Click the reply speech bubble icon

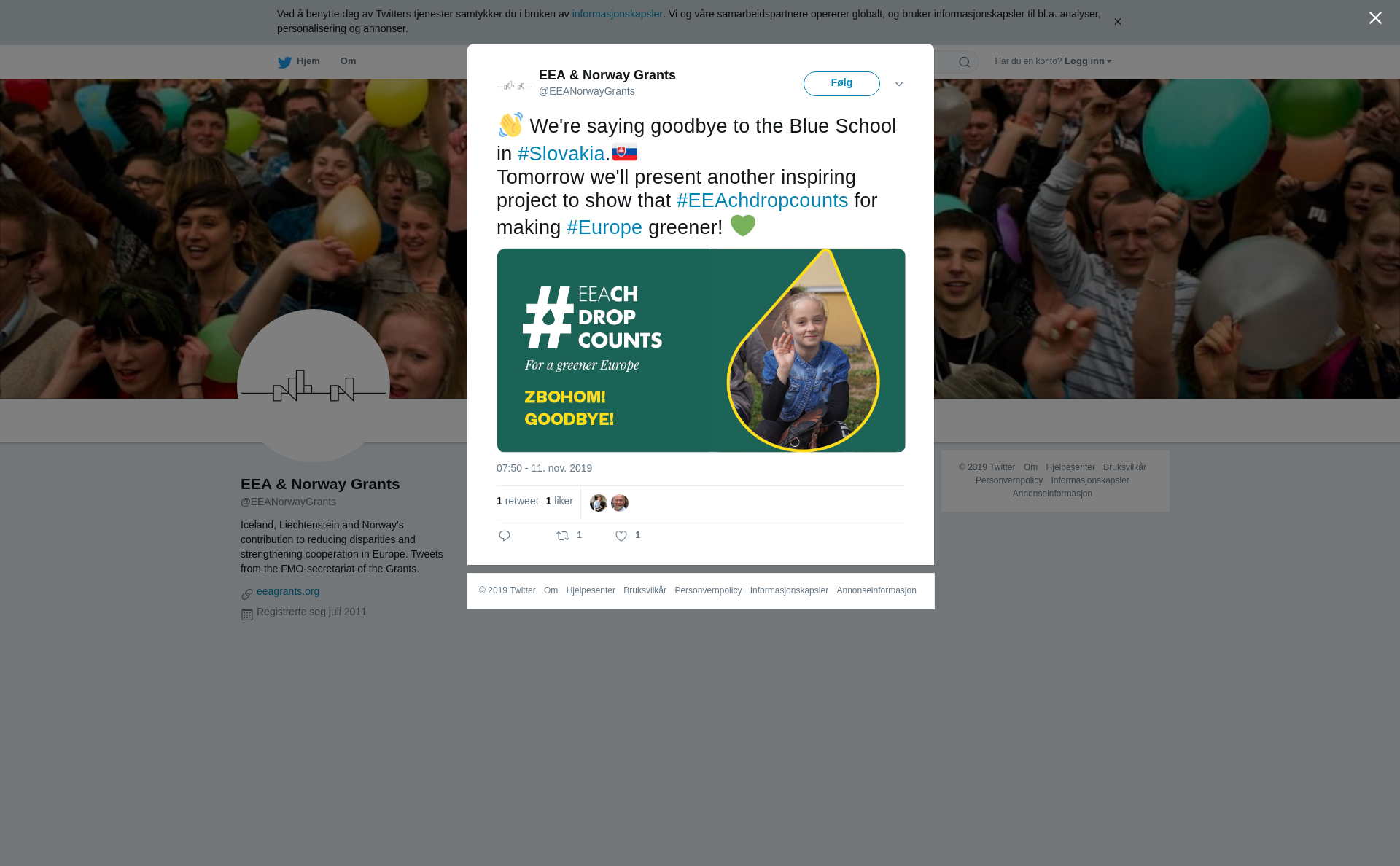tap(505, 536)
